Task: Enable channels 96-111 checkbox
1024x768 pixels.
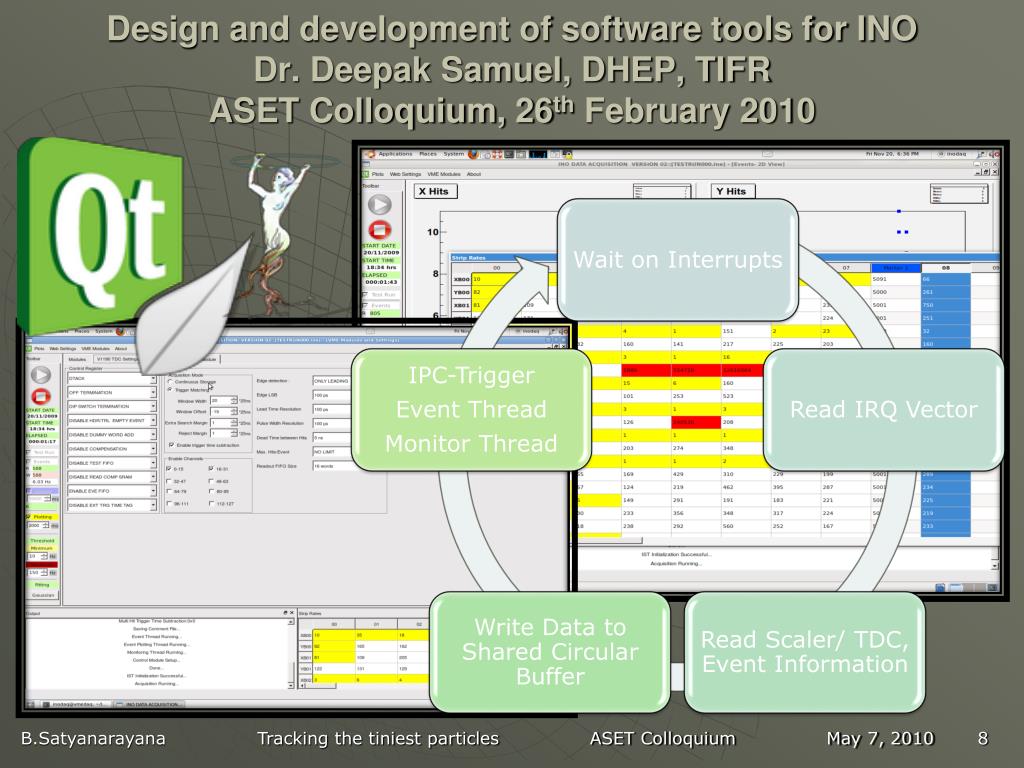Action: point(168,504)
